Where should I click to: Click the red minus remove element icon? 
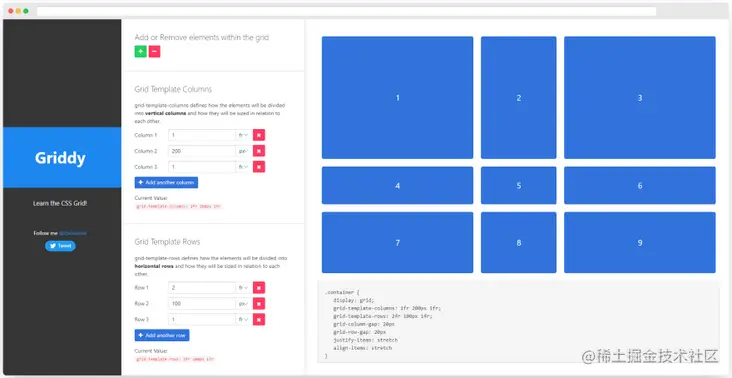[155, 52]
